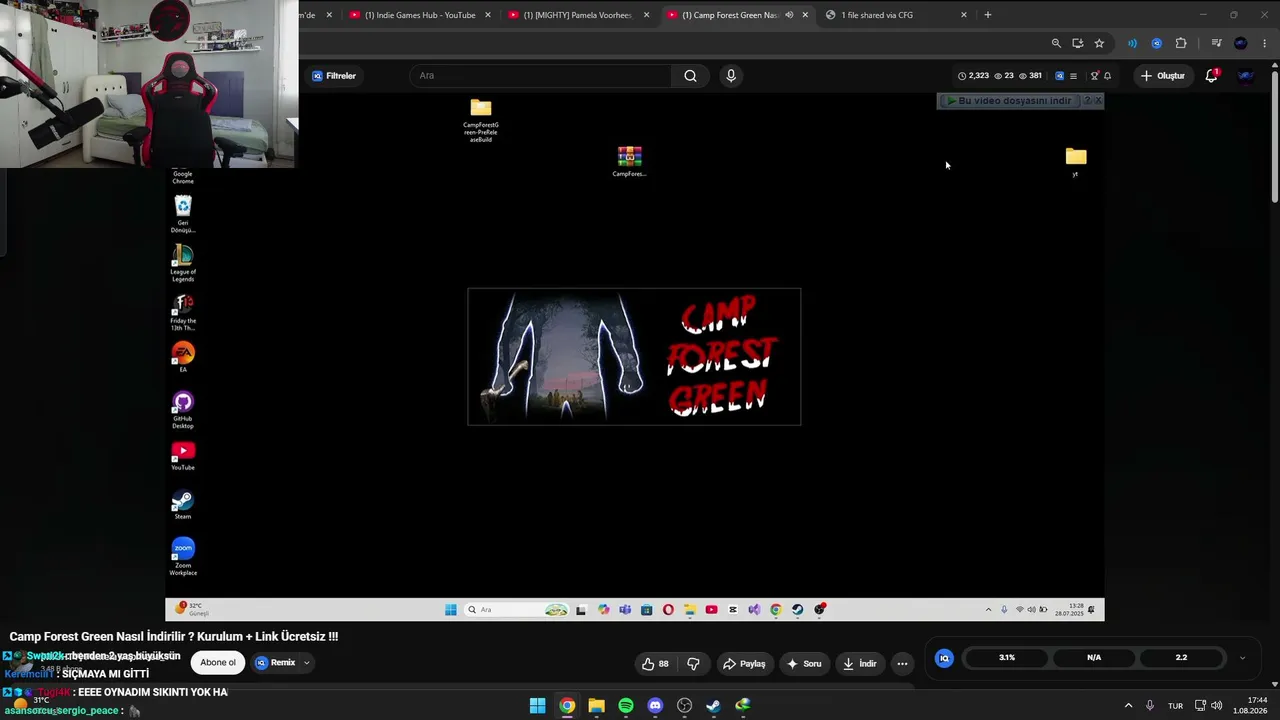Subscribe with the Abone ol button
This screenshot has height=720, width=1280.
coord(218,663)
